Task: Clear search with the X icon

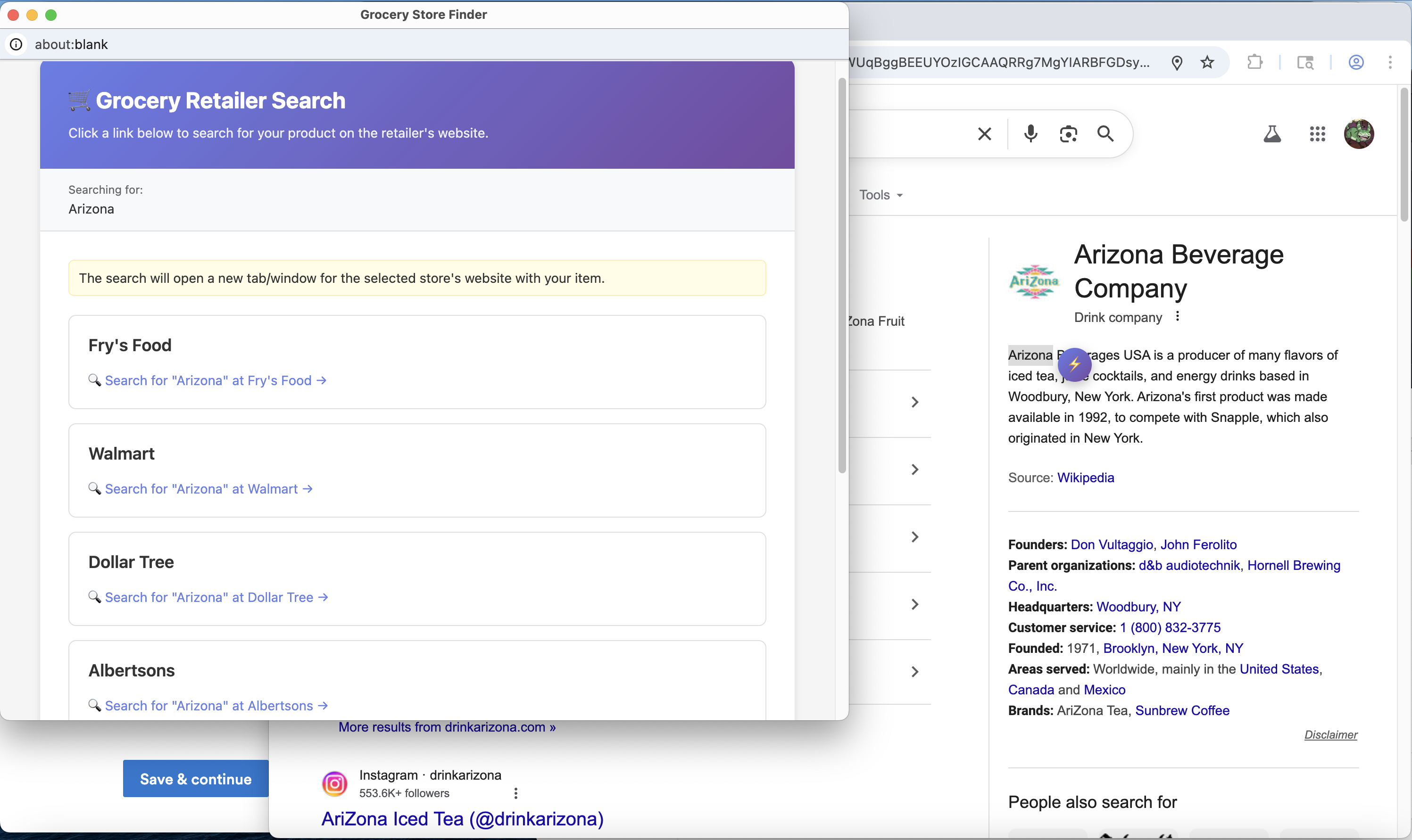Action: pos(985,133)
